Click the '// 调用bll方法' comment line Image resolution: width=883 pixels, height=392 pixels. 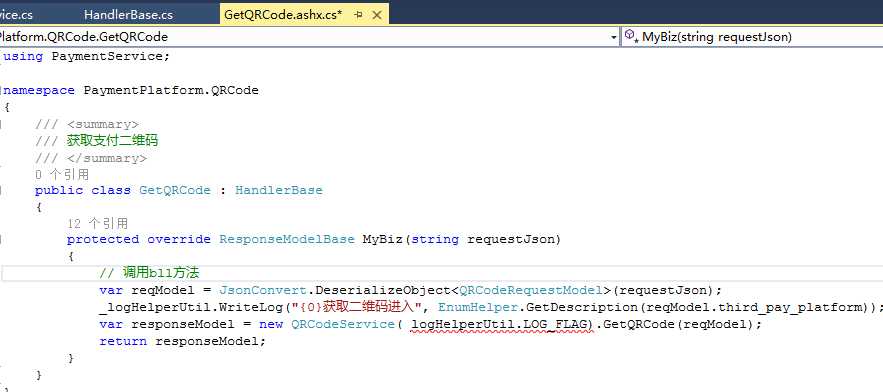(149, 273)
